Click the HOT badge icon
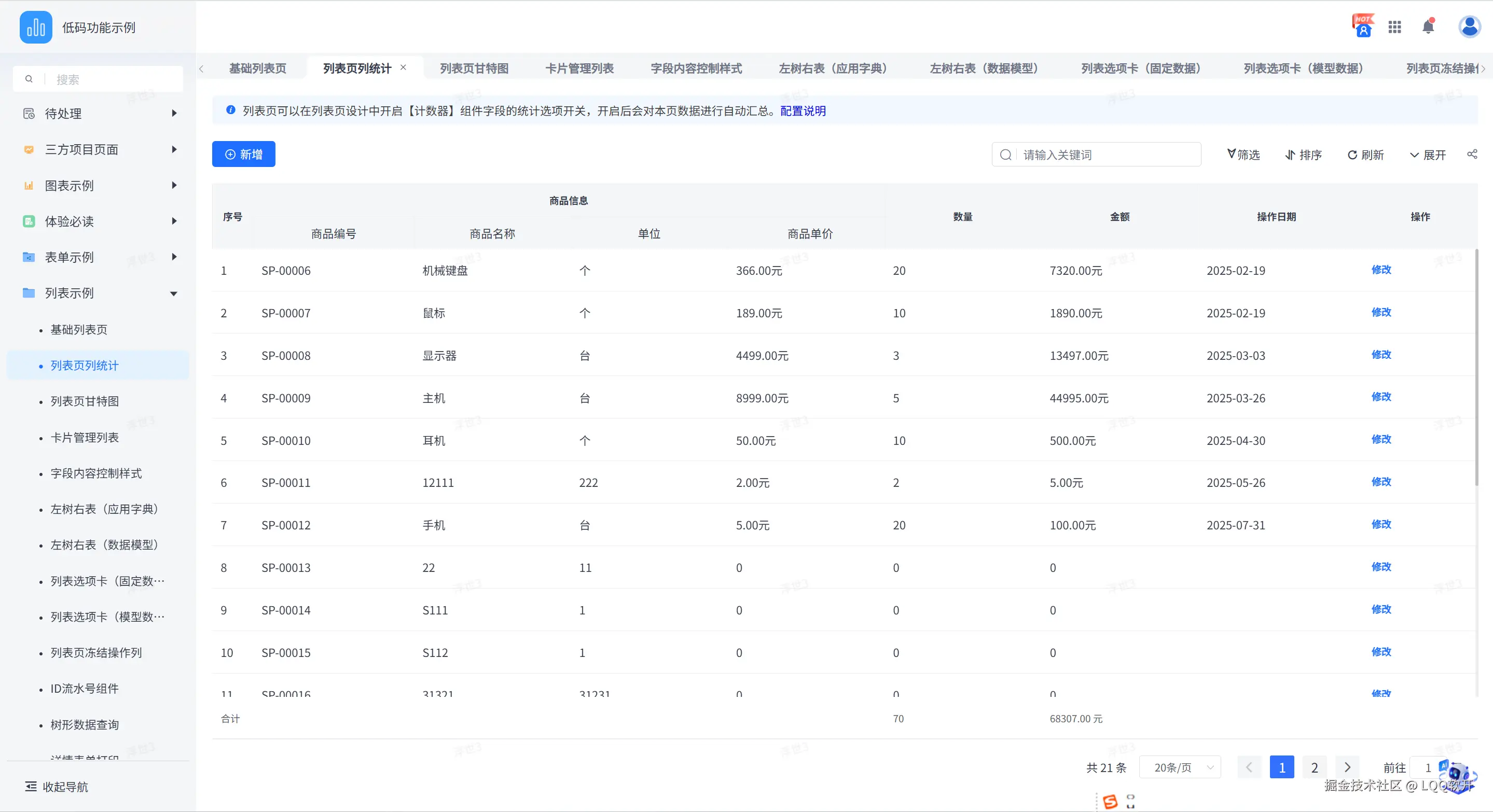 click(1363, 26)
